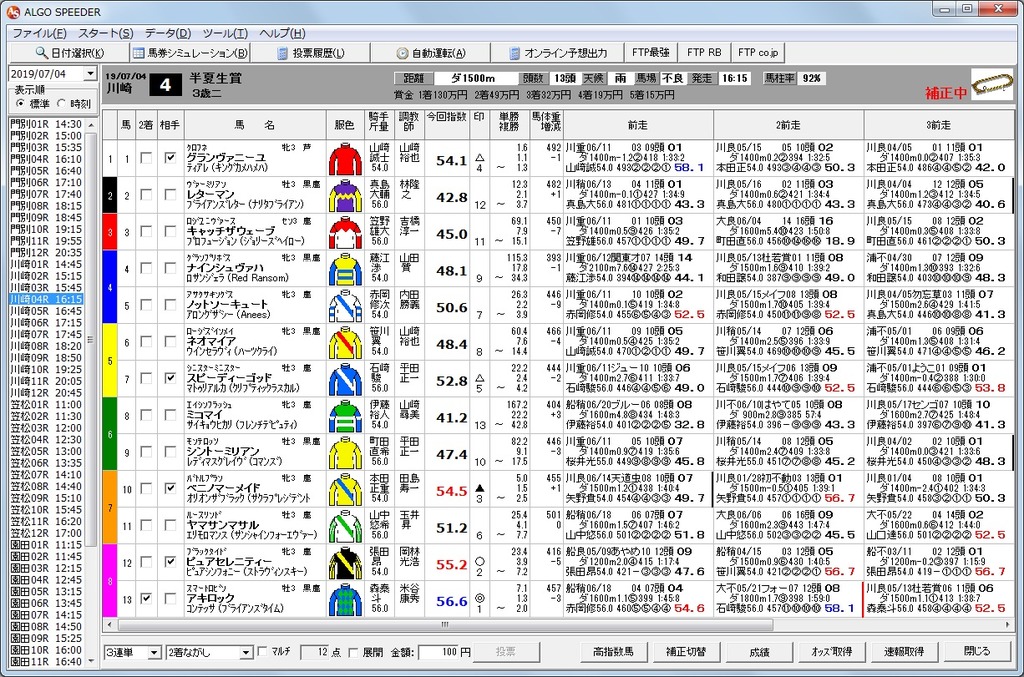This screenshot has height=677, width=1024.
Task: Click the 閉じる button
Action: tap(977, 652)
